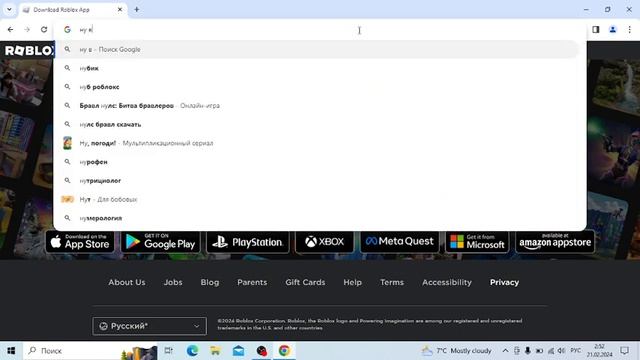Open the Help footer link
The height and width of the screenshot is (360, 640).
pyautogui.click(x=352, y=282)
